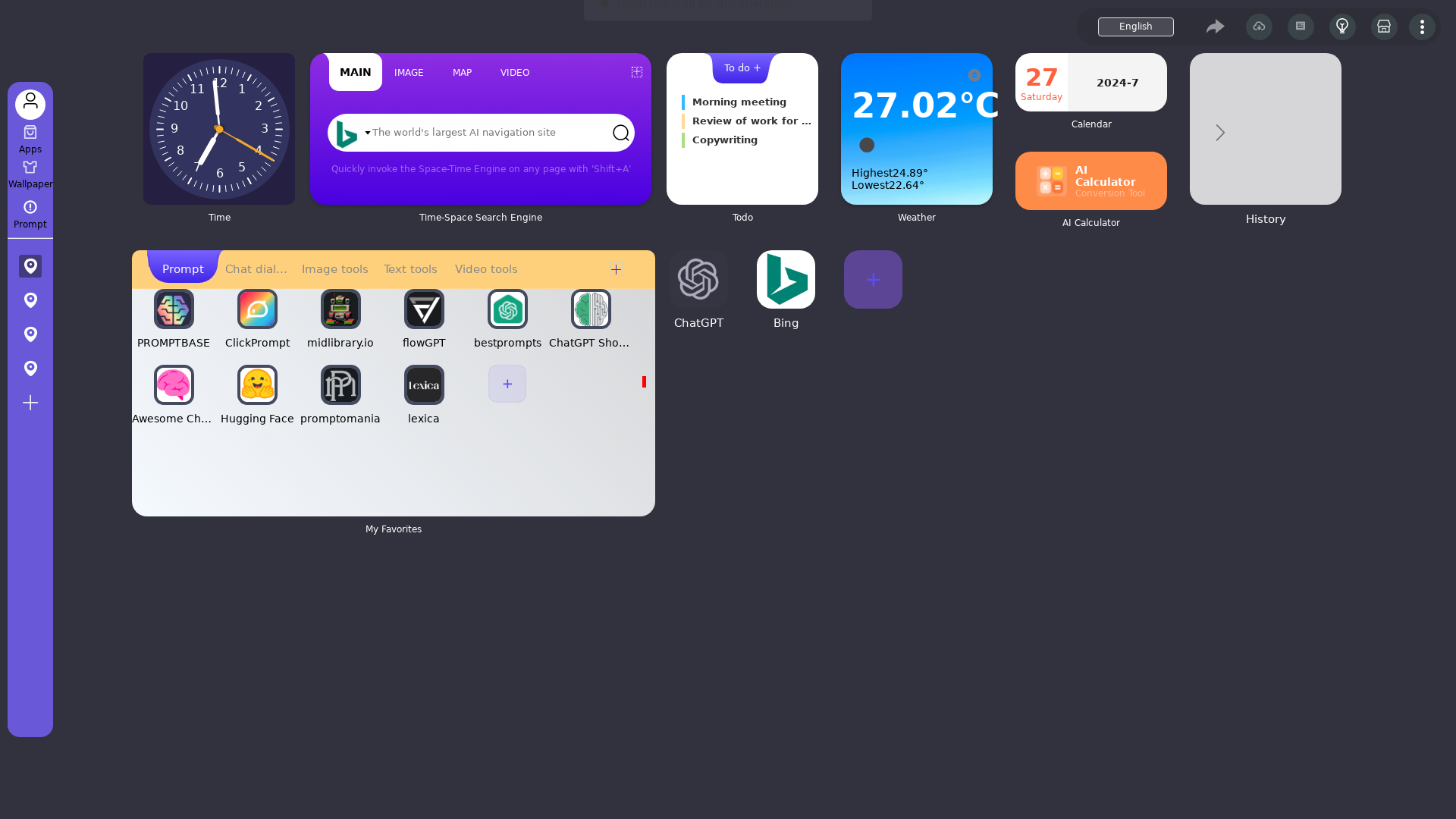1456x819 pixels.
Task: Open weather widget settings gear
Action: click(974, 75)
